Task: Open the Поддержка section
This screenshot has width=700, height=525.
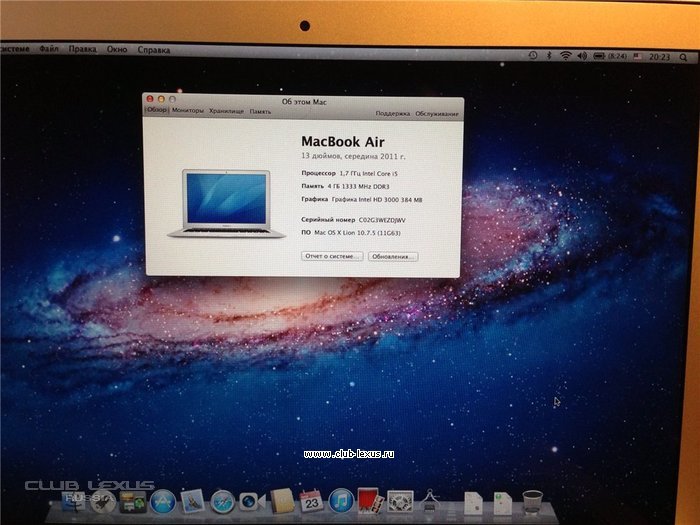Action: pyautogui.click(x=393, y=114)
